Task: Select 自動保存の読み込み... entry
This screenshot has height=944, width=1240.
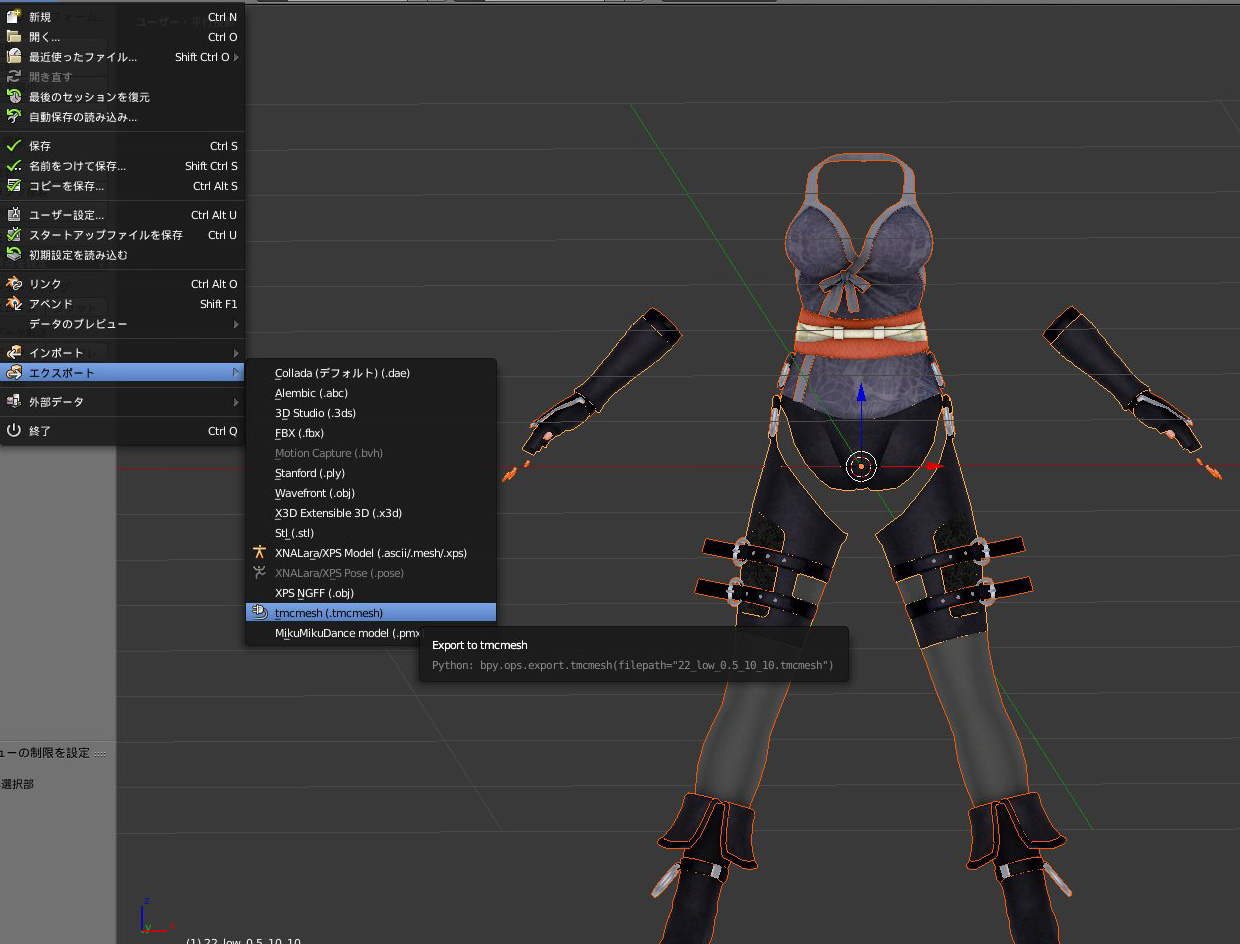Action: 122,117
